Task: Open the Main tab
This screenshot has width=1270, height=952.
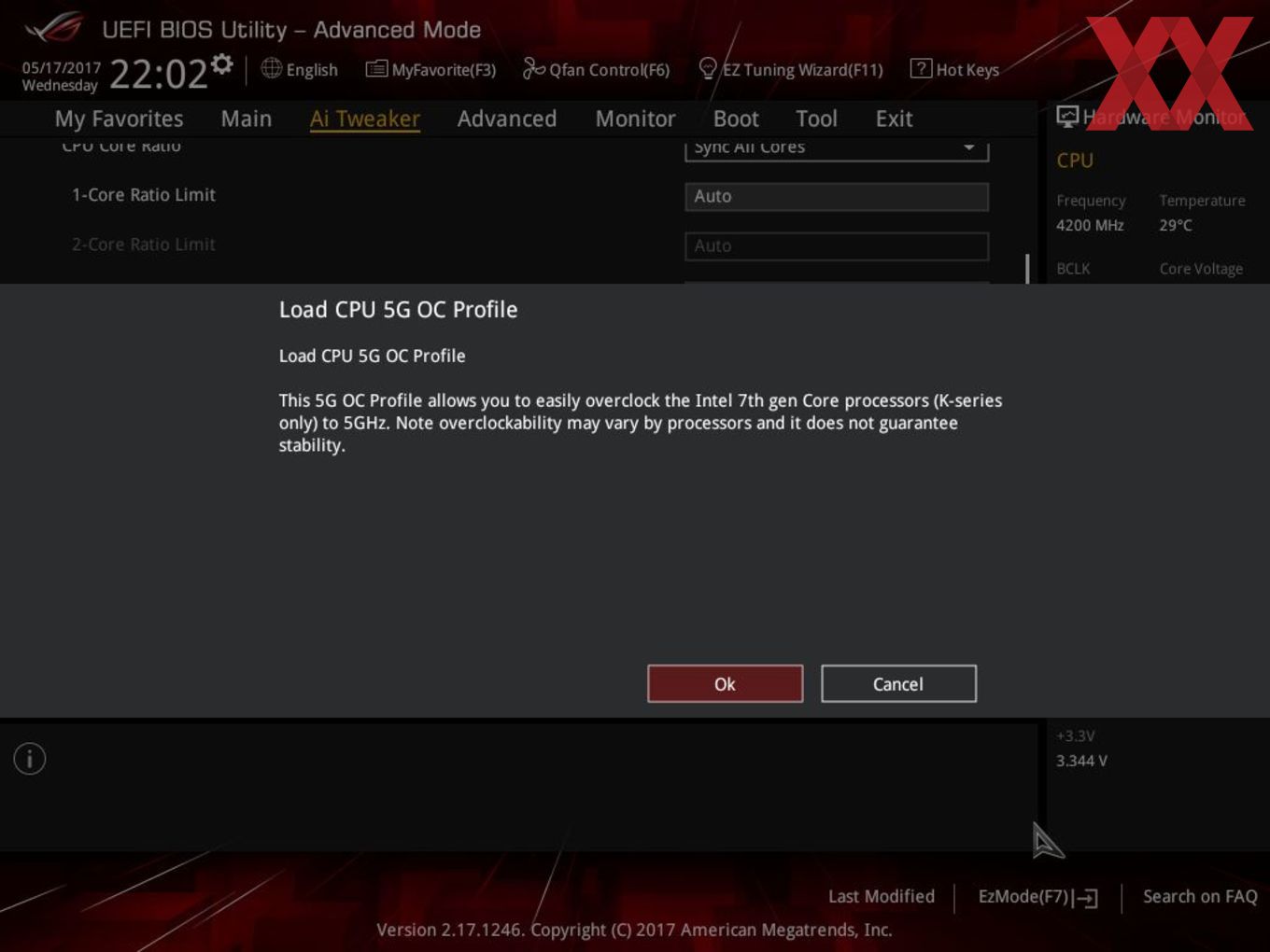Action: pos(247,119)
